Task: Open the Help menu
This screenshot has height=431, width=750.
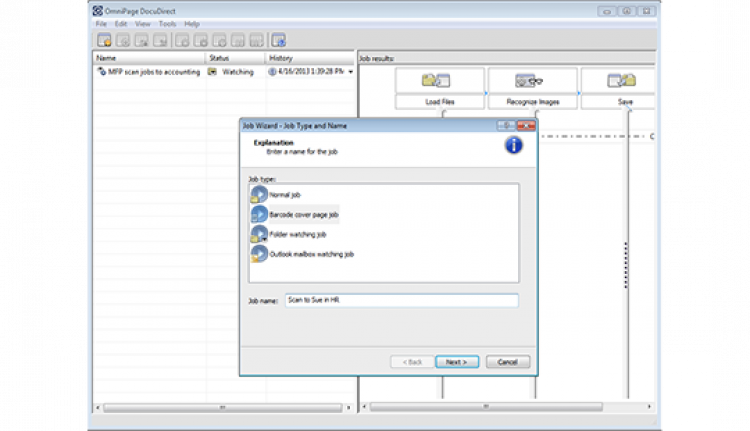Action: 192,24
